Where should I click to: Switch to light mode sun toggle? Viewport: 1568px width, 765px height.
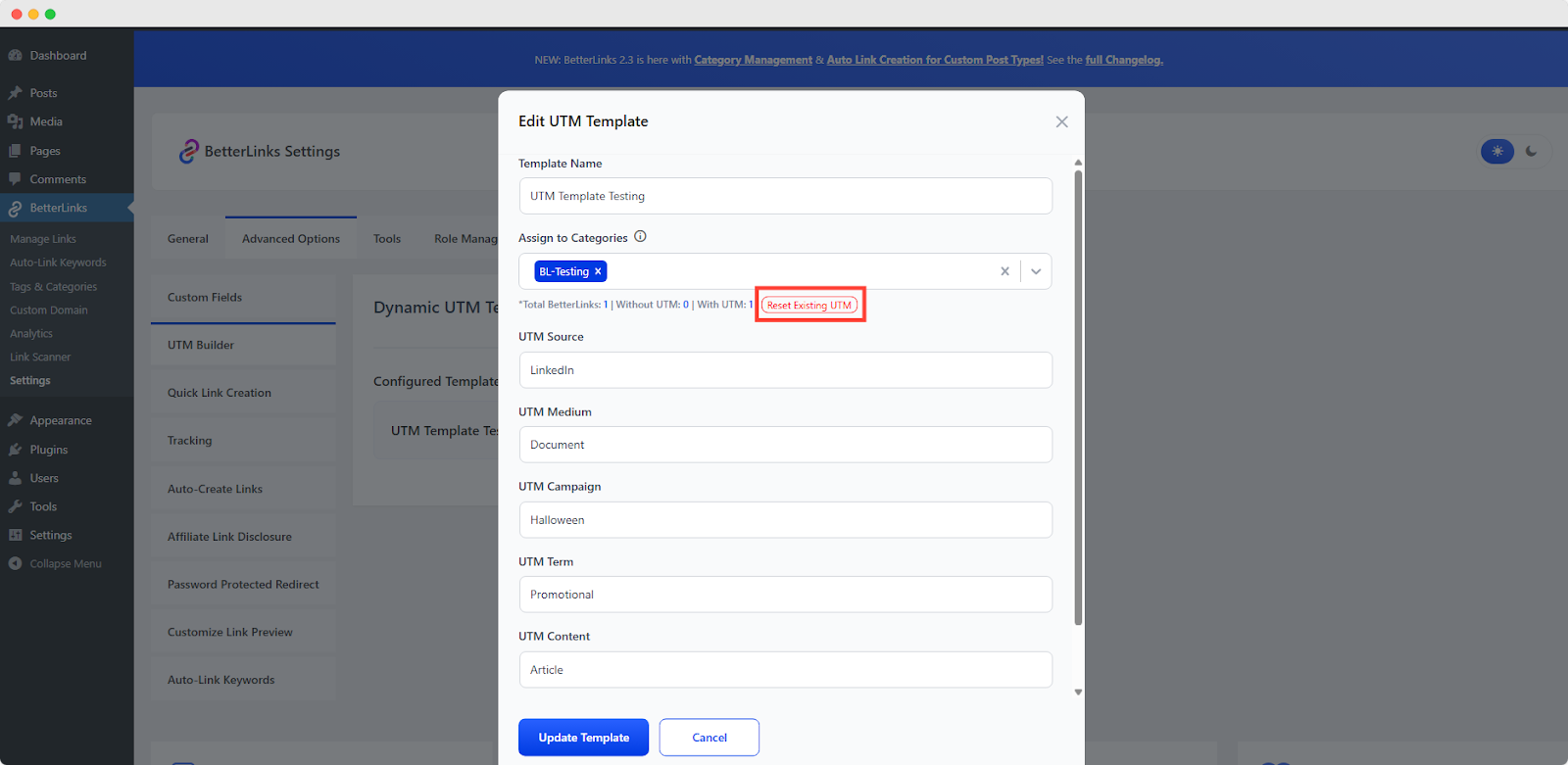(x=1496, y=152)
